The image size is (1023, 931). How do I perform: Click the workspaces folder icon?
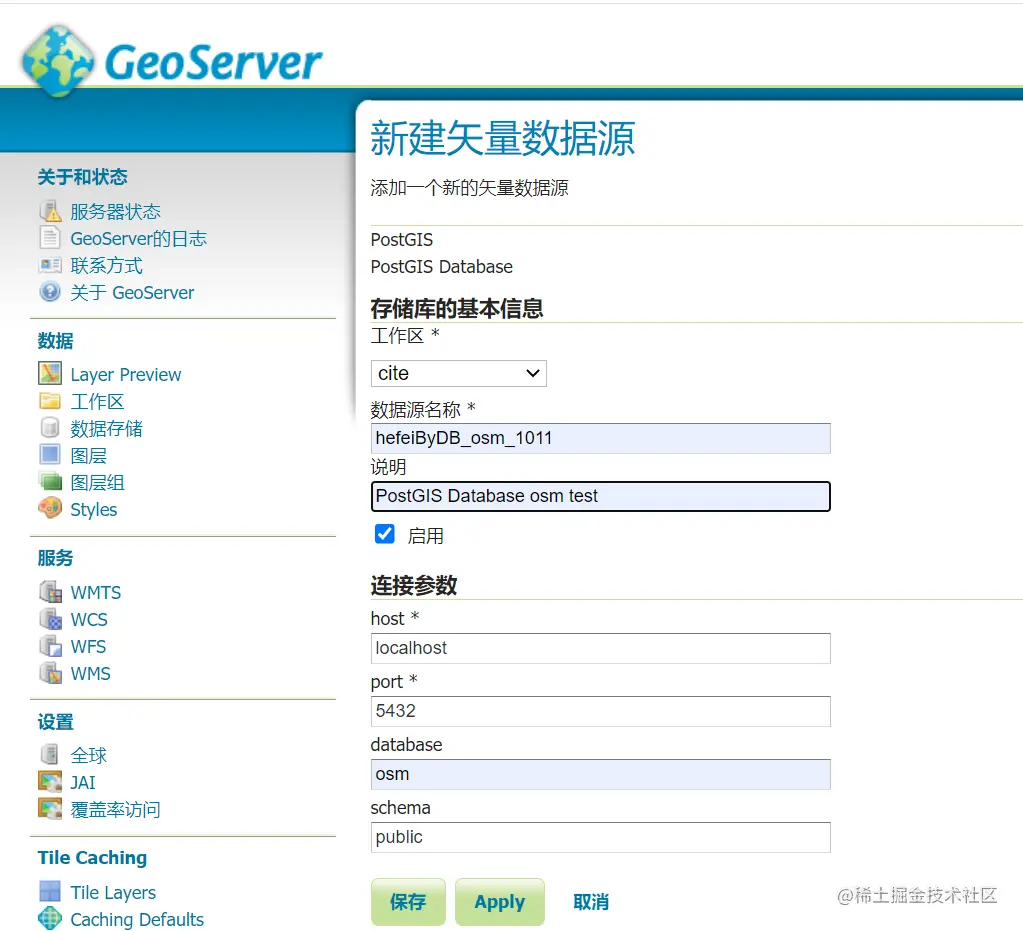point(50,401)
